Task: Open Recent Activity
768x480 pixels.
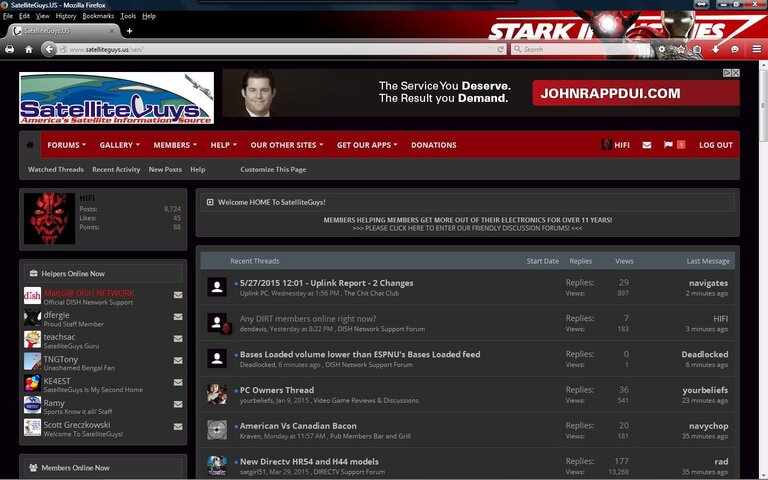Action: 116,169
